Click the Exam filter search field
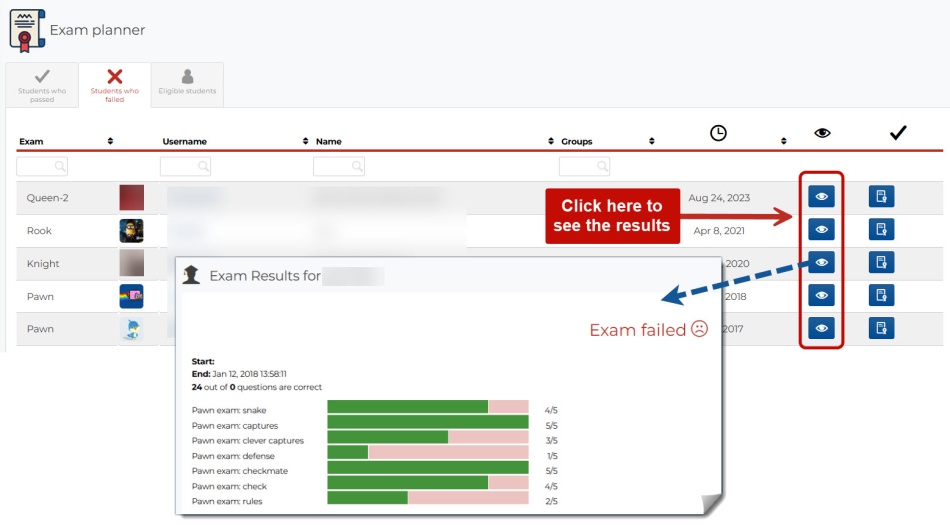 click(42, 166)
